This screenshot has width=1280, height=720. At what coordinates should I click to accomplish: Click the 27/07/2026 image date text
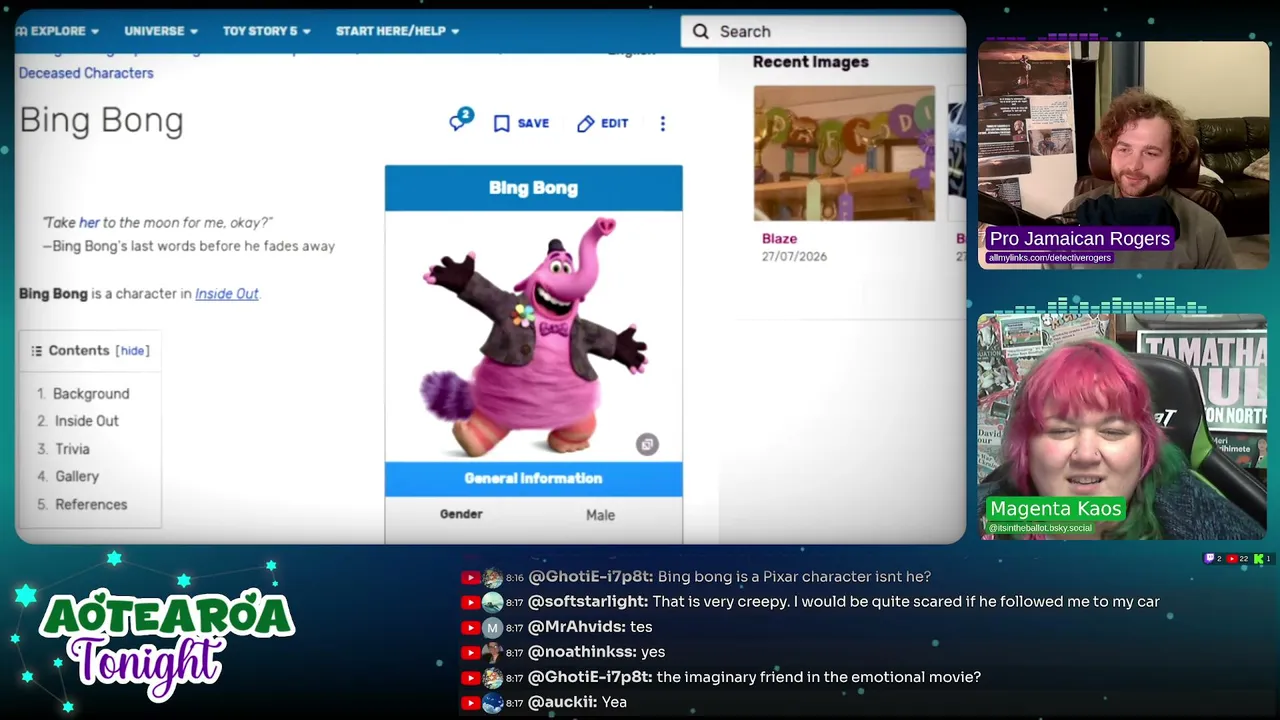coord(794,257)
